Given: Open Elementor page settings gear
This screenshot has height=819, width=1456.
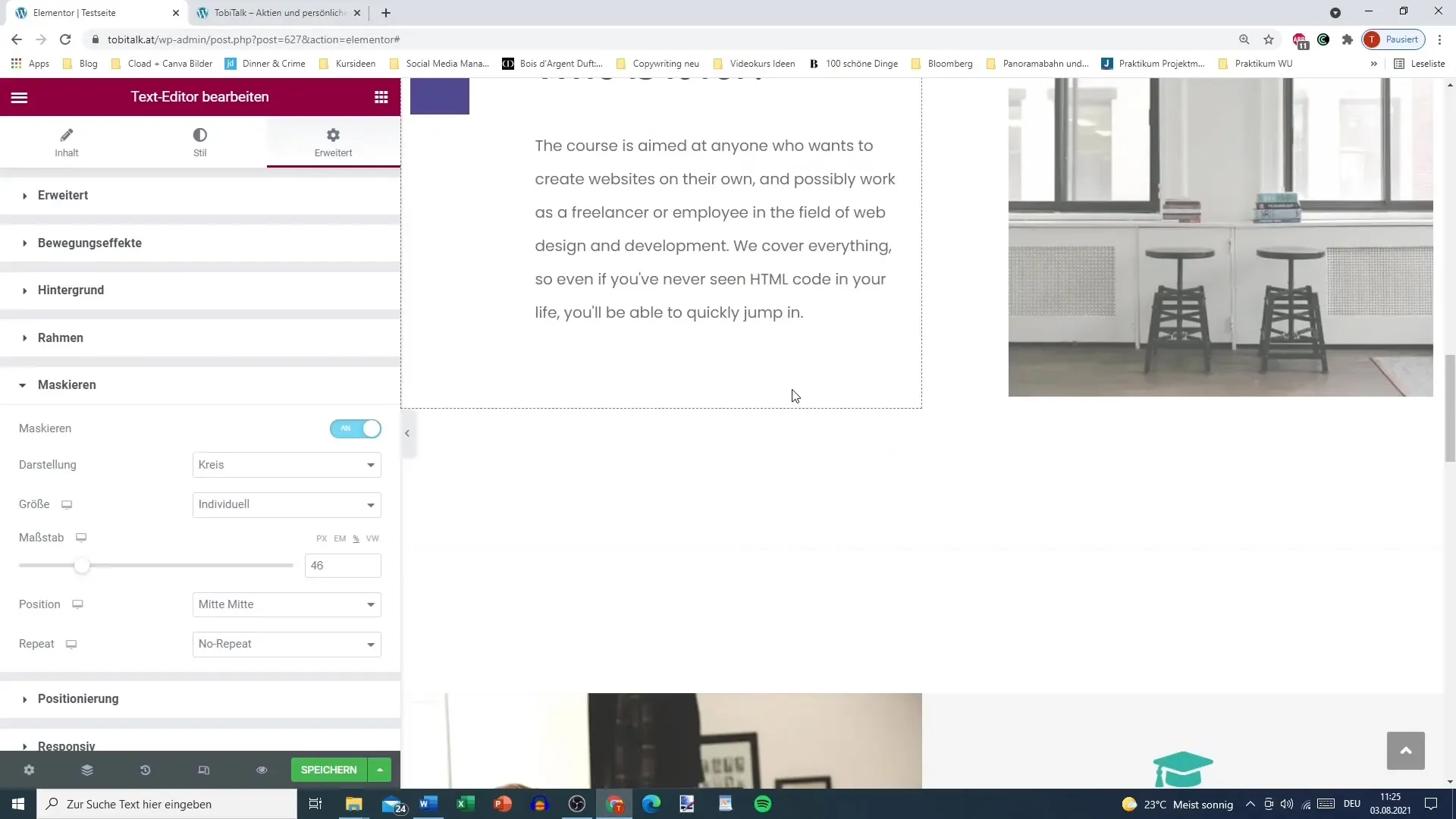Looking at the screenshot, I should [29, 770].
